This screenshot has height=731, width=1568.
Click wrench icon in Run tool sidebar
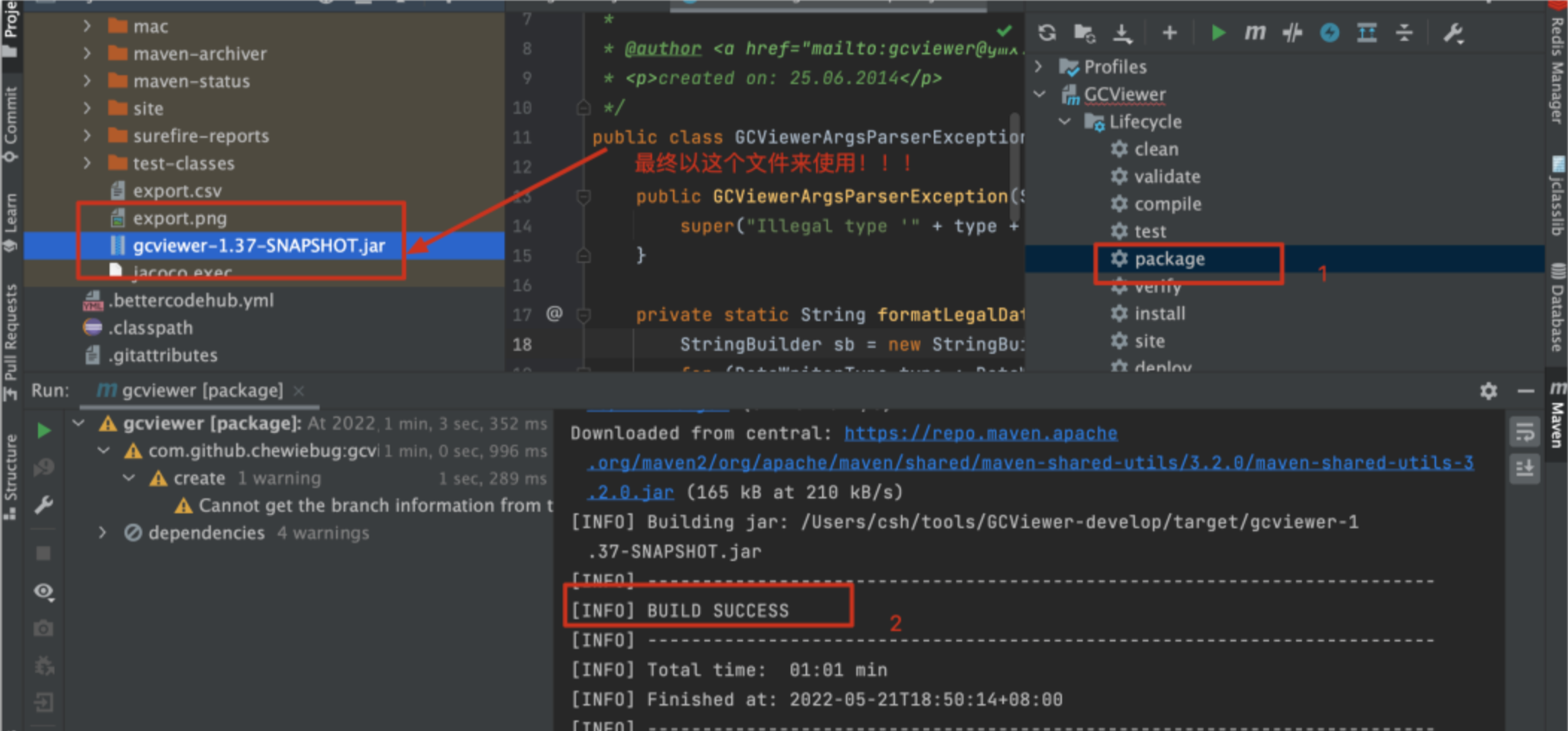pyautogui.click(x=44, y=506)
